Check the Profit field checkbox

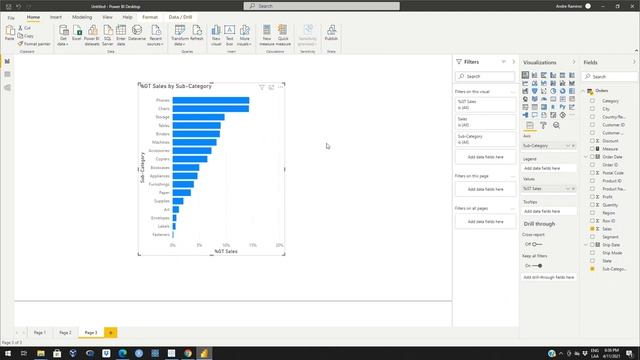pos(592,197)
